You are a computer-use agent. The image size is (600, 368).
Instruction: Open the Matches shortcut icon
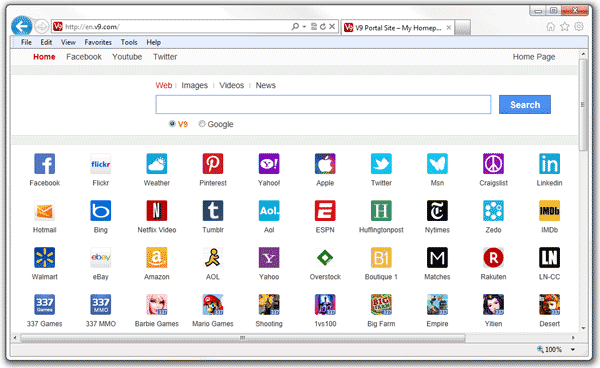coord(437,257)
